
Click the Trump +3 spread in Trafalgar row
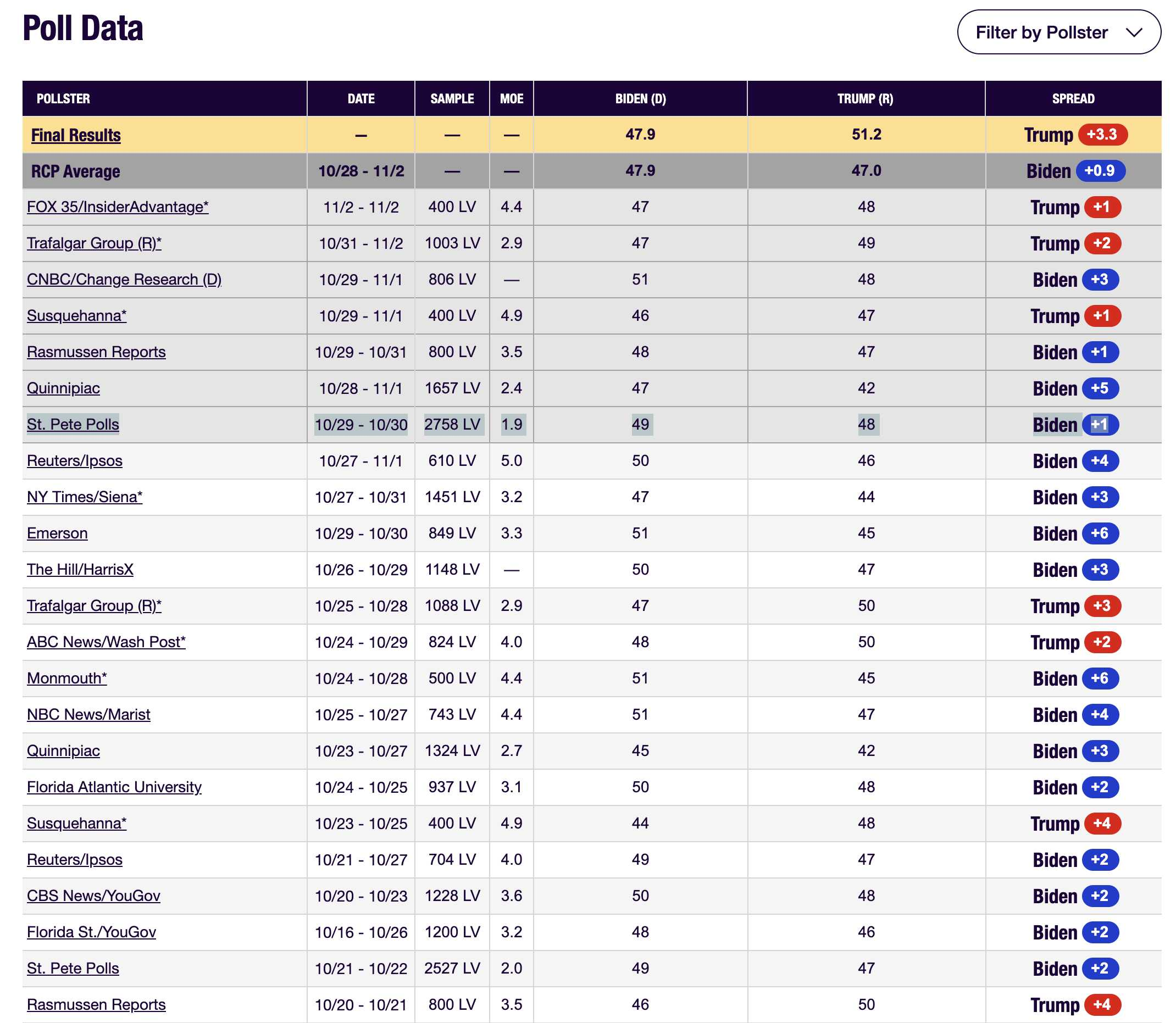(x=1075, y=605)
